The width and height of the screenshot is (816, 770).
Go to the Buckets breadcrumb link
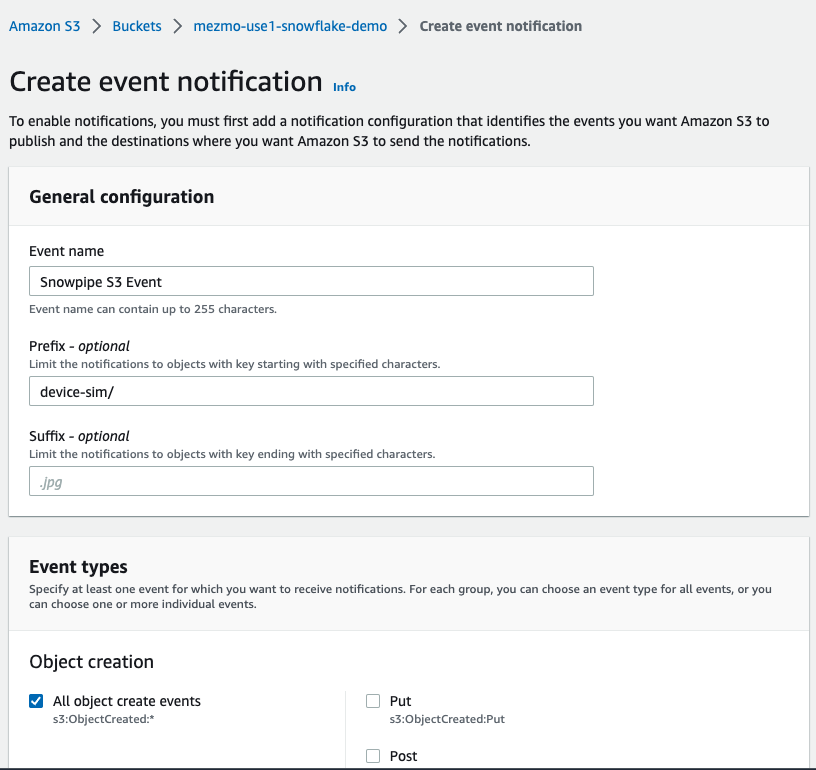tap(137, 26)
